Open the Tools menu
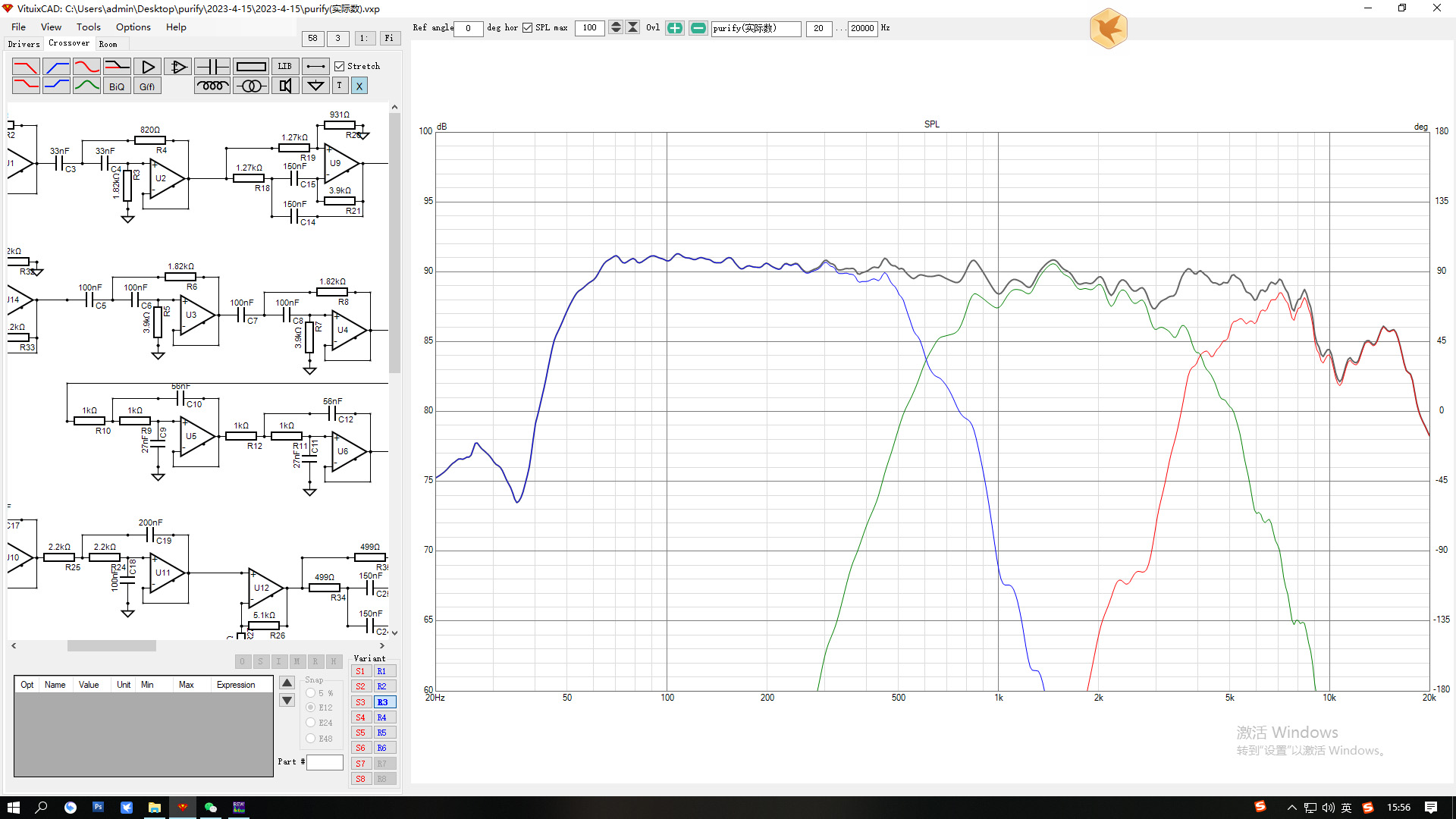Viewport: 1456px width, 819px height. (x=88, y=27)
